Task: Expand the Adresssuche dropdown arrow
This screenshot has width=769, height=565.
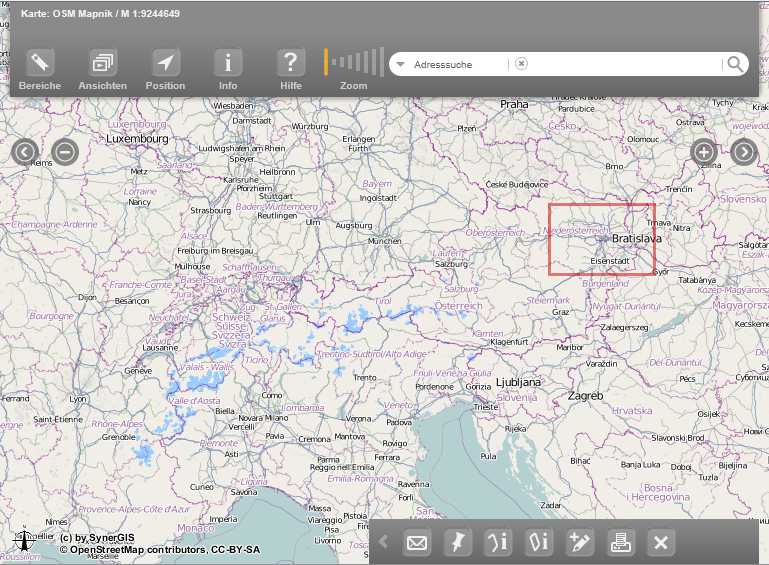Action: [x=400, y=65]
